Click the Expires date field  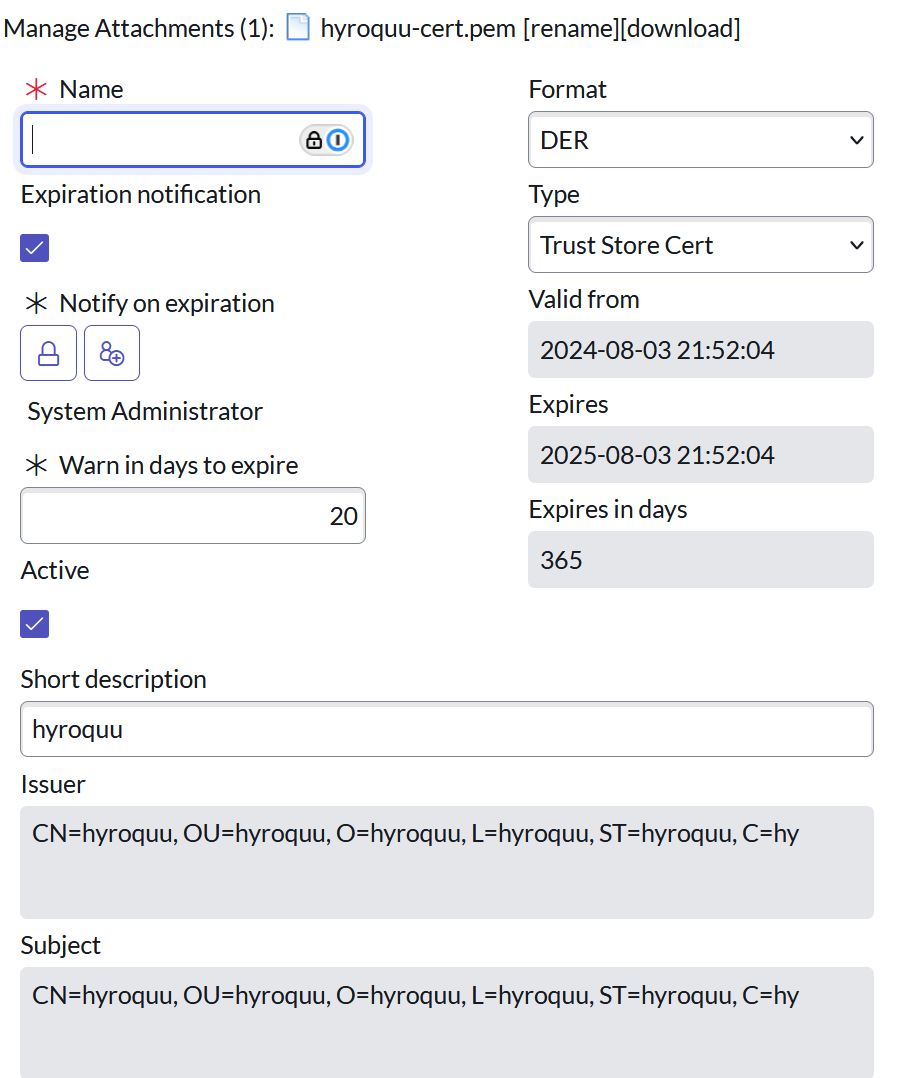[700, 454]
